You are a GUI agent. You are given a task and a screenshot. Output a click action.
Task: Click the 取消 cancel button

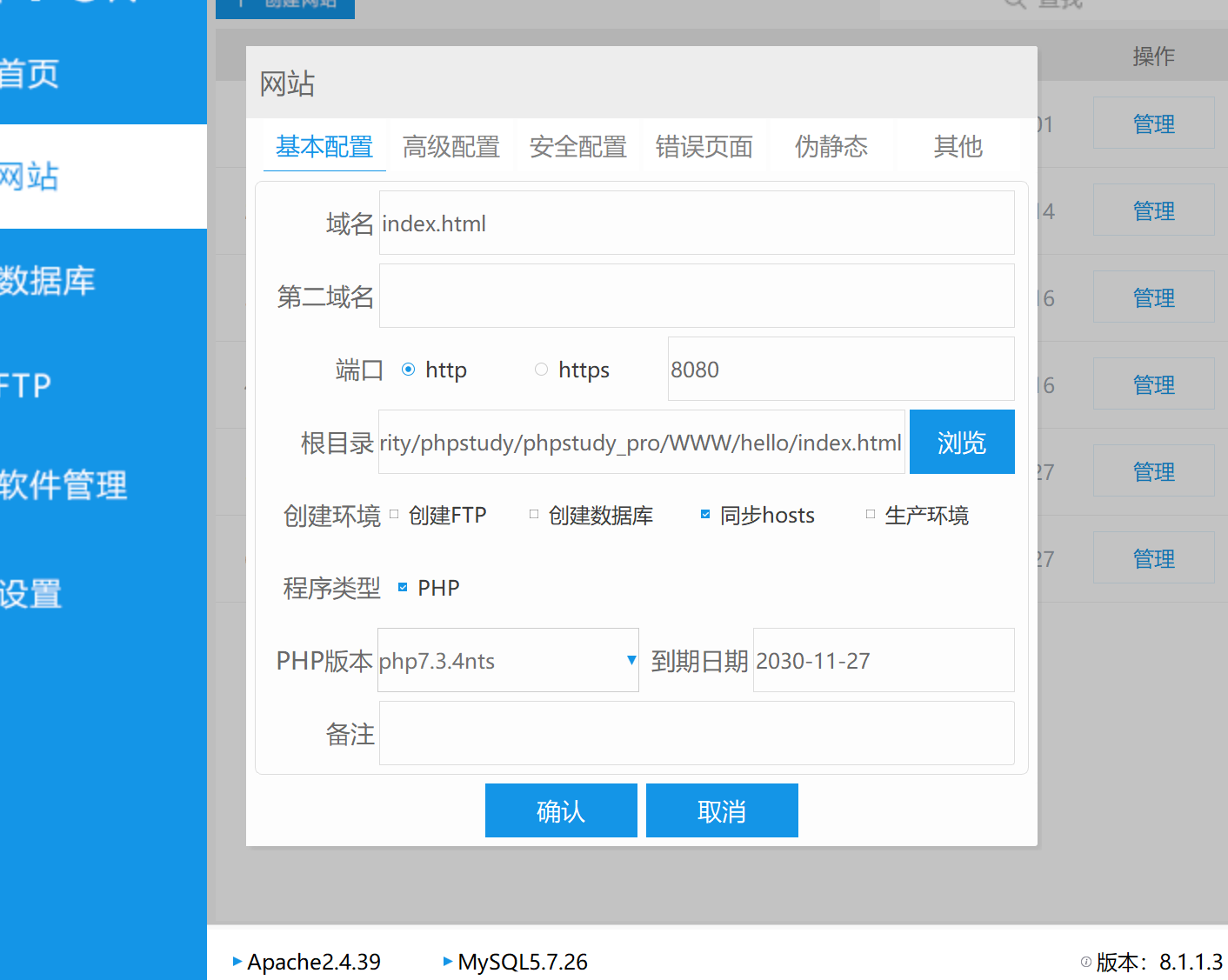pos(722,810)
